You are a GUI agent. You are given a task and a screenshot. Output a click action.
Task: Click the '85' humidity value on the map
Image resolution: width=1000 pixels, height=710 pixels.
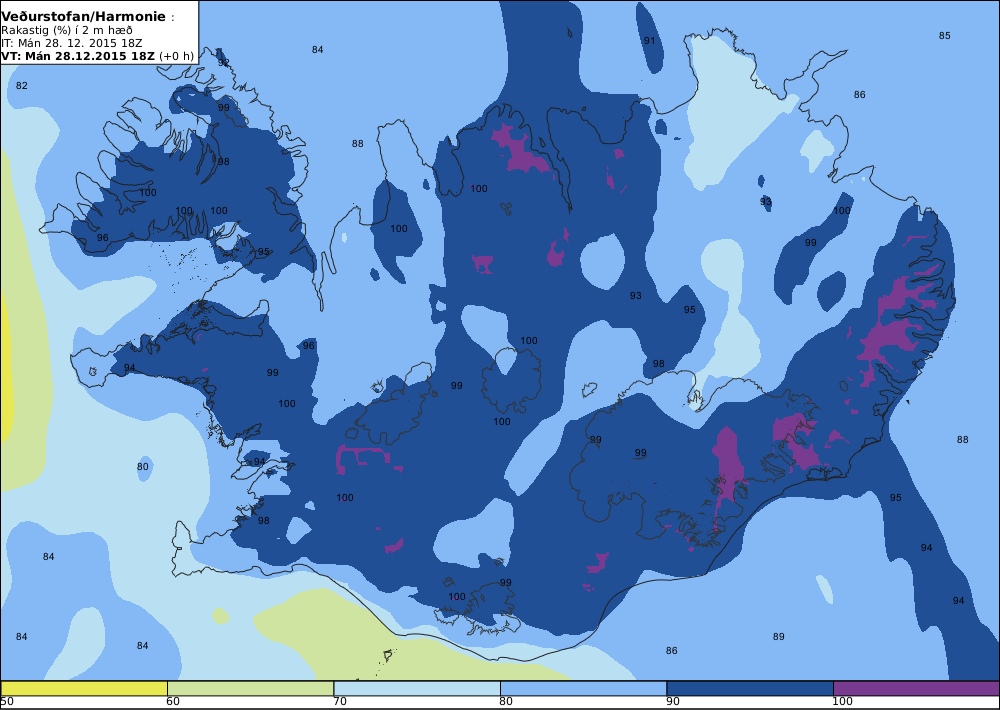click(x=945, y=36)
